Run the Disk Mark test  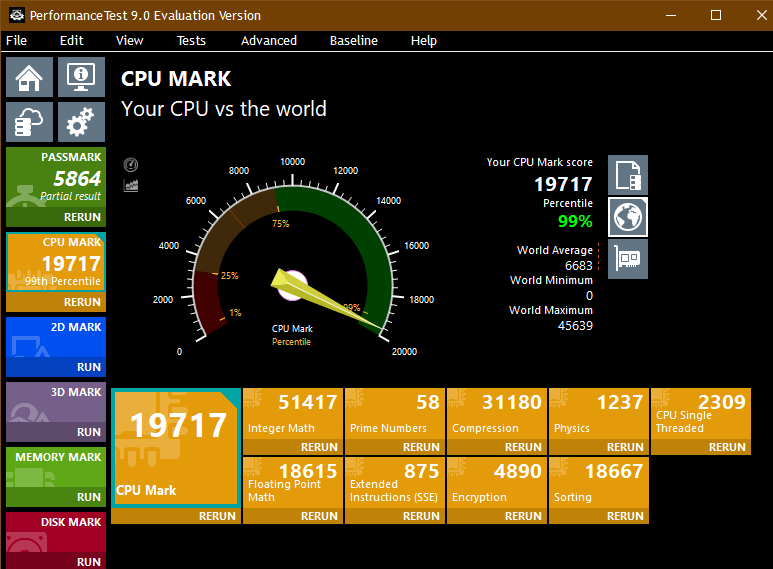pyautogui.click(x=56, y=562)
